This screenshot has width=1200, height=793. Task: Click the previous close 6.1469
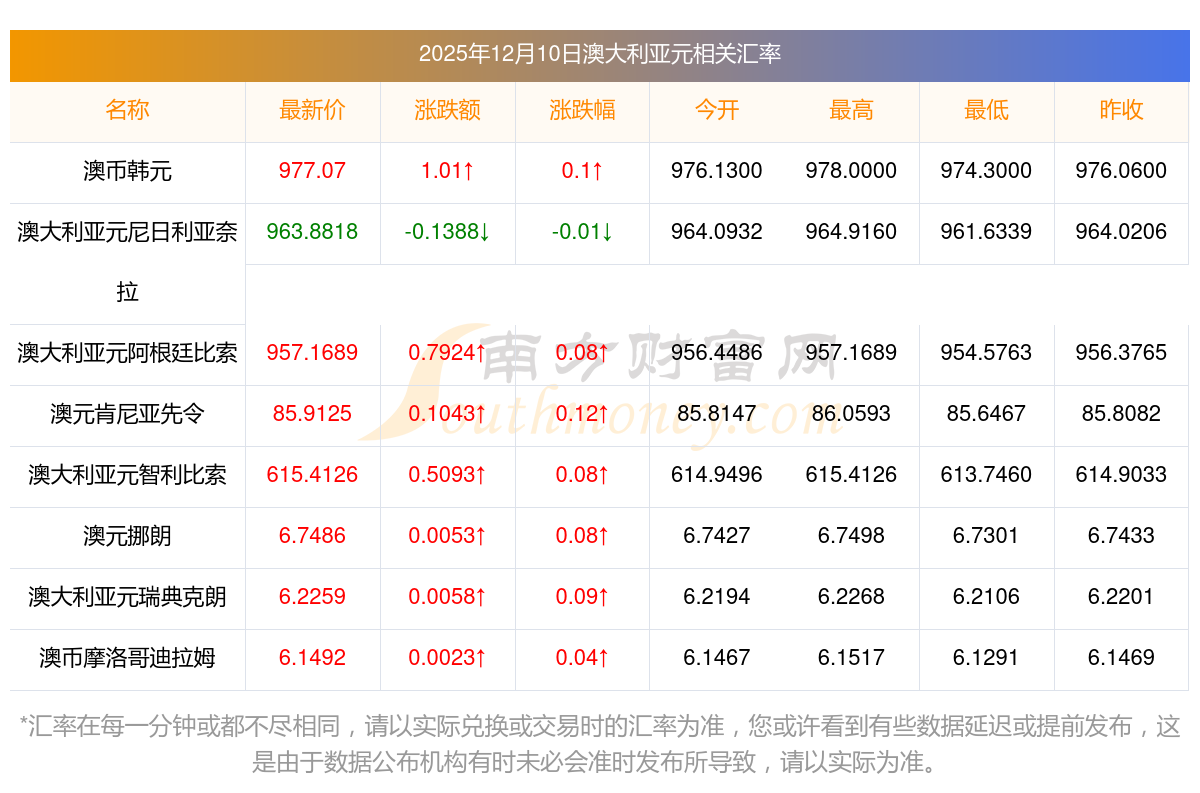[x=1121, y=658]
